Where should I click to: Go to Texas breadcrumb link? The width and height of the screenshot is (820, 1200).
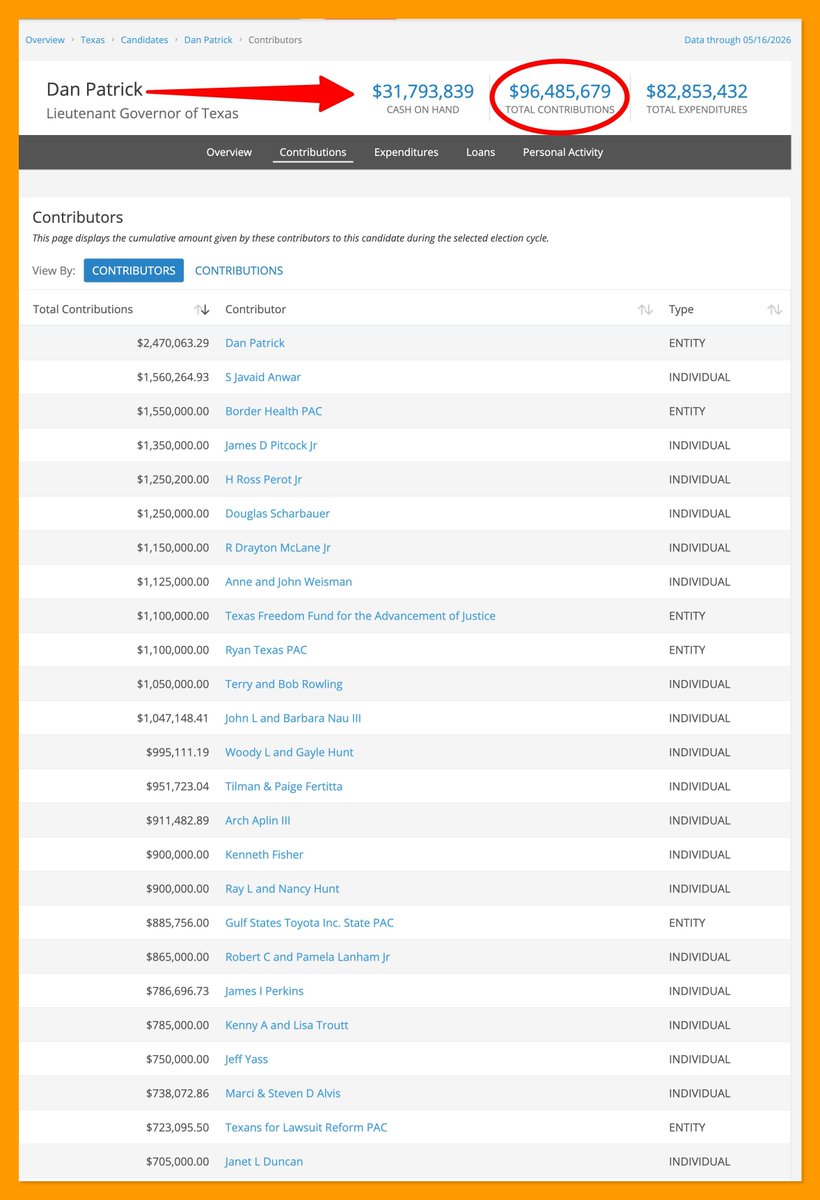pos(93,40)
